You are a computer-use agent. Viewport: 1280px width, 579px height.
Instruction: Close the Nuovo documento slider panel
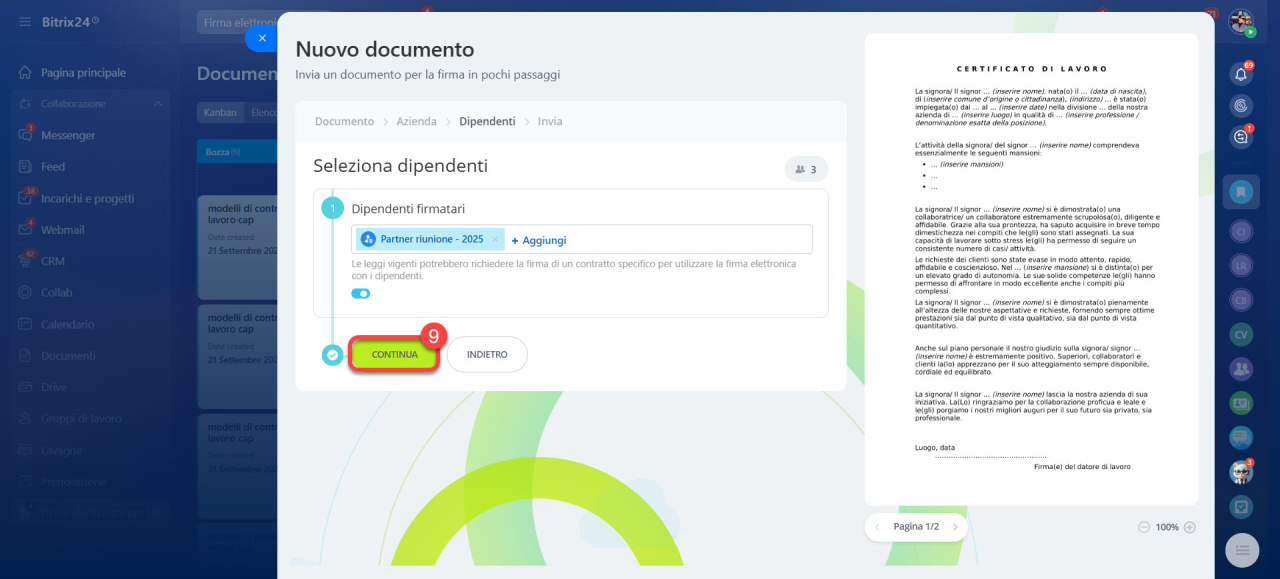pyautogui.click(x=262, y=38)
